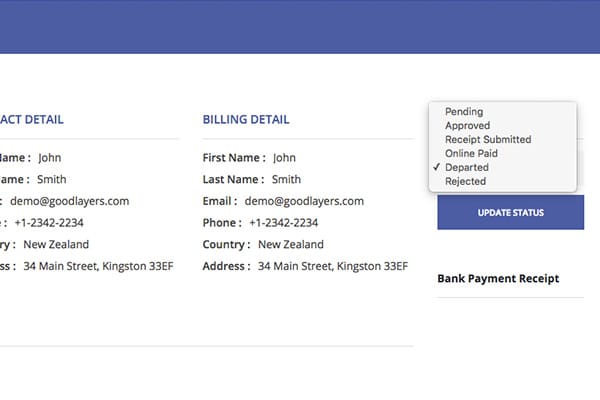600x400 pixels.
Task: Click the Bank Payment Receipt heading
Action: pos(498,279)
